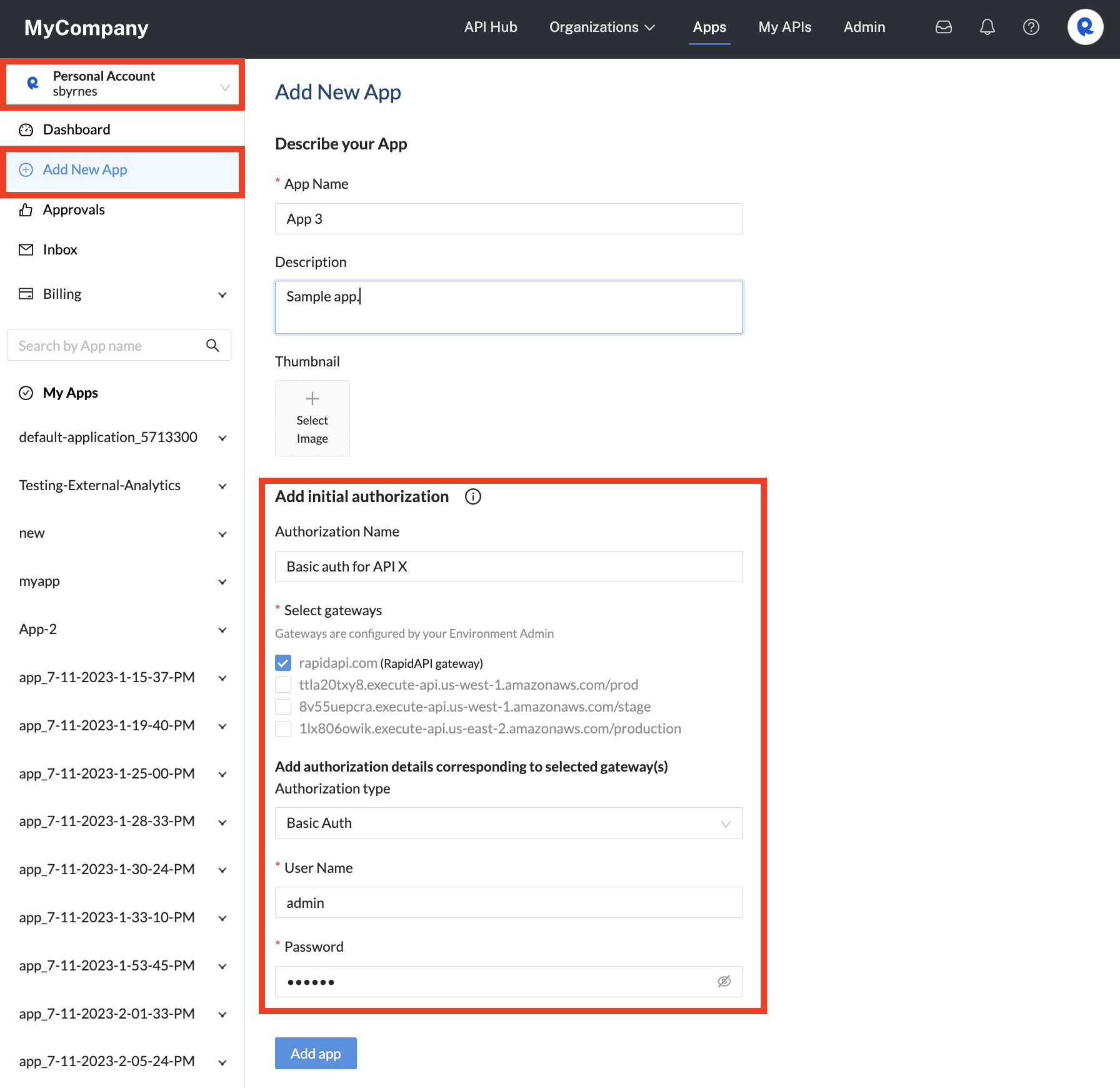Check the 1lx806owik us-east-2 production gateway

pos(283,728)
